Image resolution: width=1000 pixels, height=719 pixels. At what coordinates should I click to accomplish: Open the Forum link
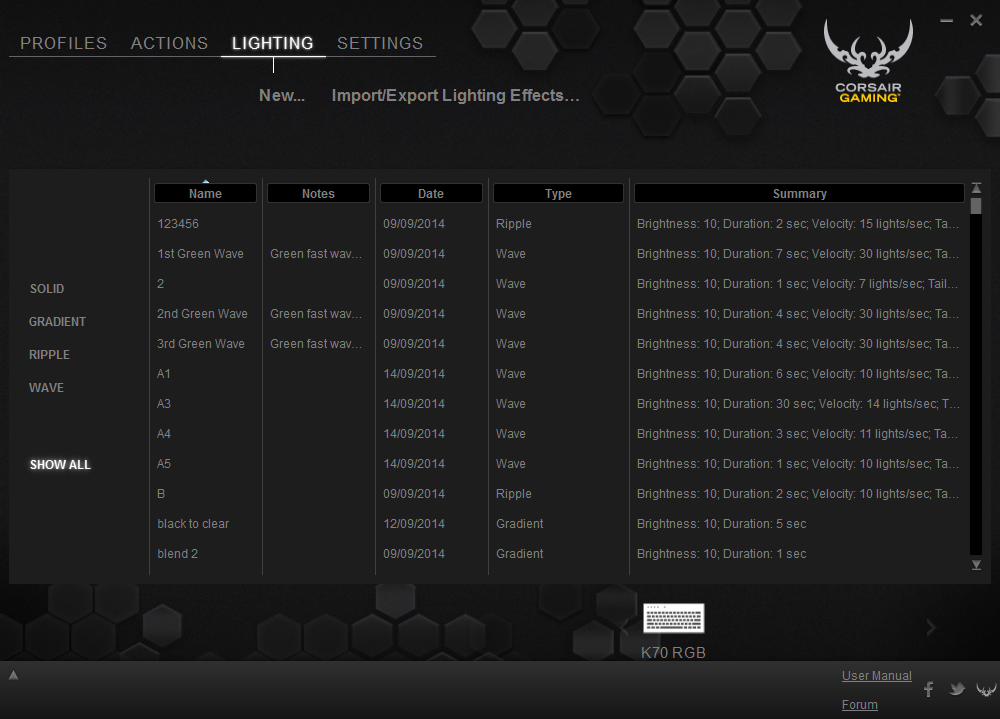(x=859, y=704)
